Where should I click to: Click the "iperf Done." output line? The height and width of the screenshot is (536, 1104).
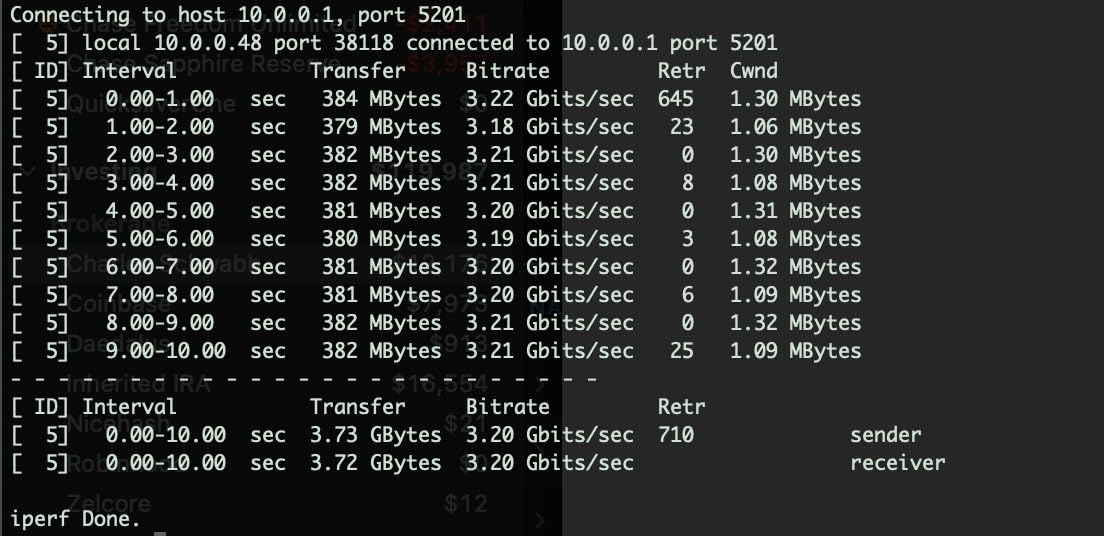pyautogui.click(x=75, y=519)
